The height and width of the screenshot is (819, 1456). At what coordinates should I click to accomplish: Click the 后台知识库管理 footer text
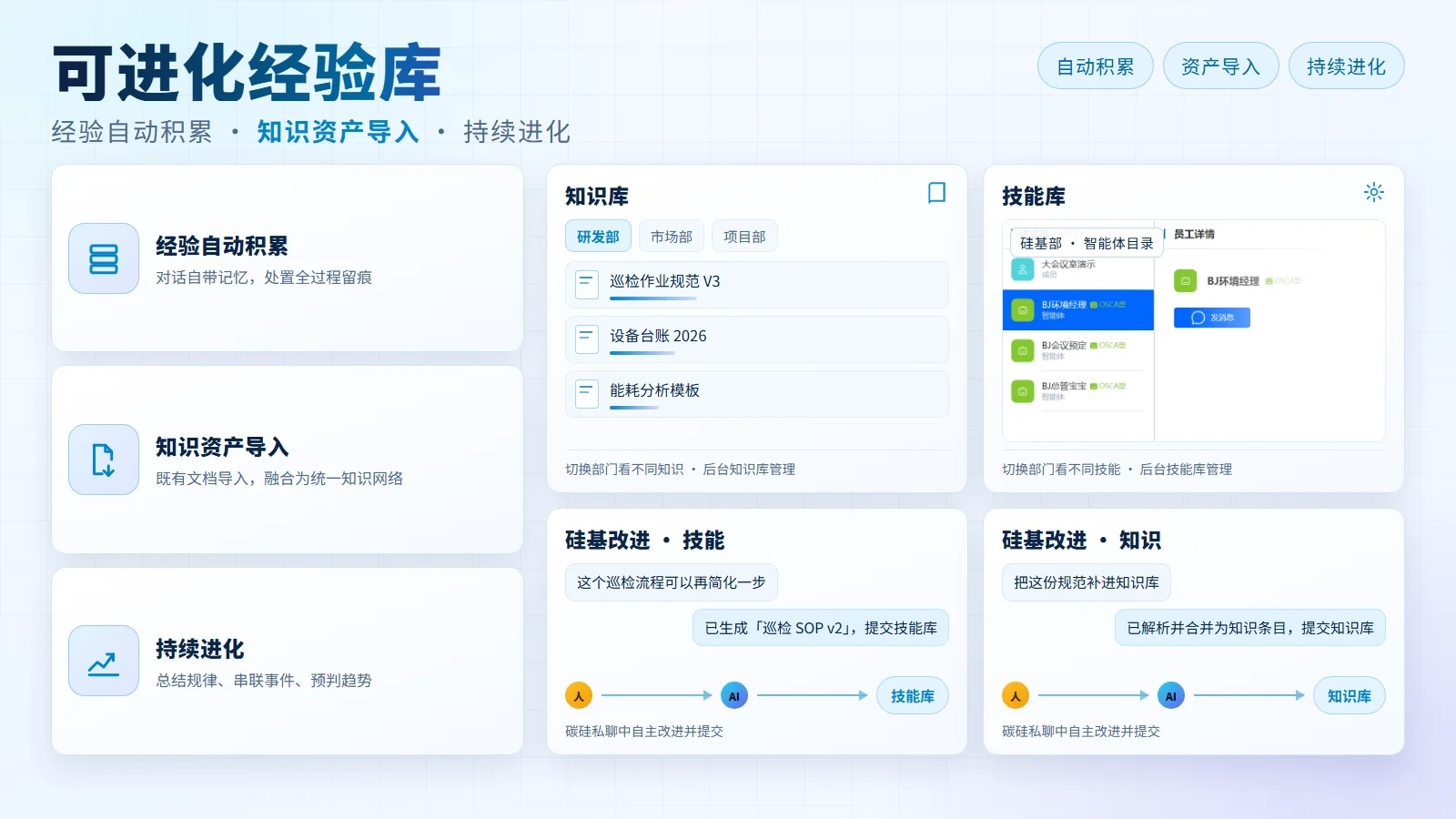click(749, 470)
